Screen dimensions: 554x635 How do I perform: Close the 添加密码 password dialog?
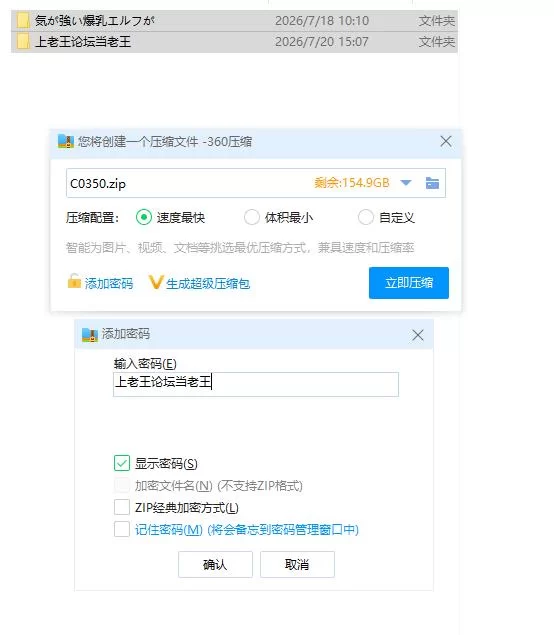tap(418, 335)
